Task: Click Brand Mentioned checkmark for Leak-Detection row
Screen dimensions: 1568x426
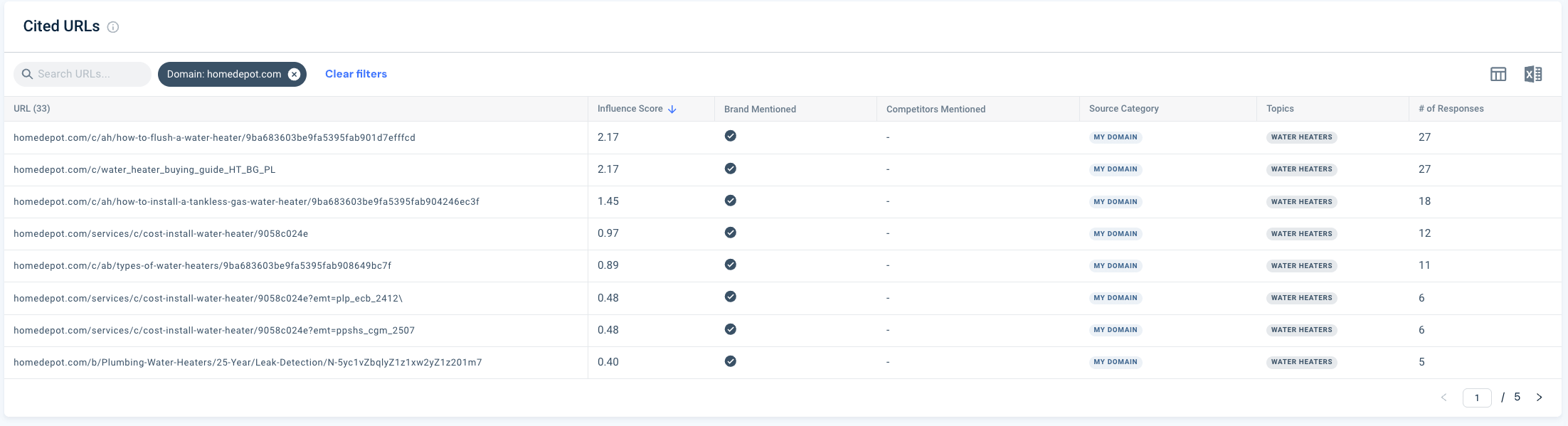Action: tap(731, 361)
